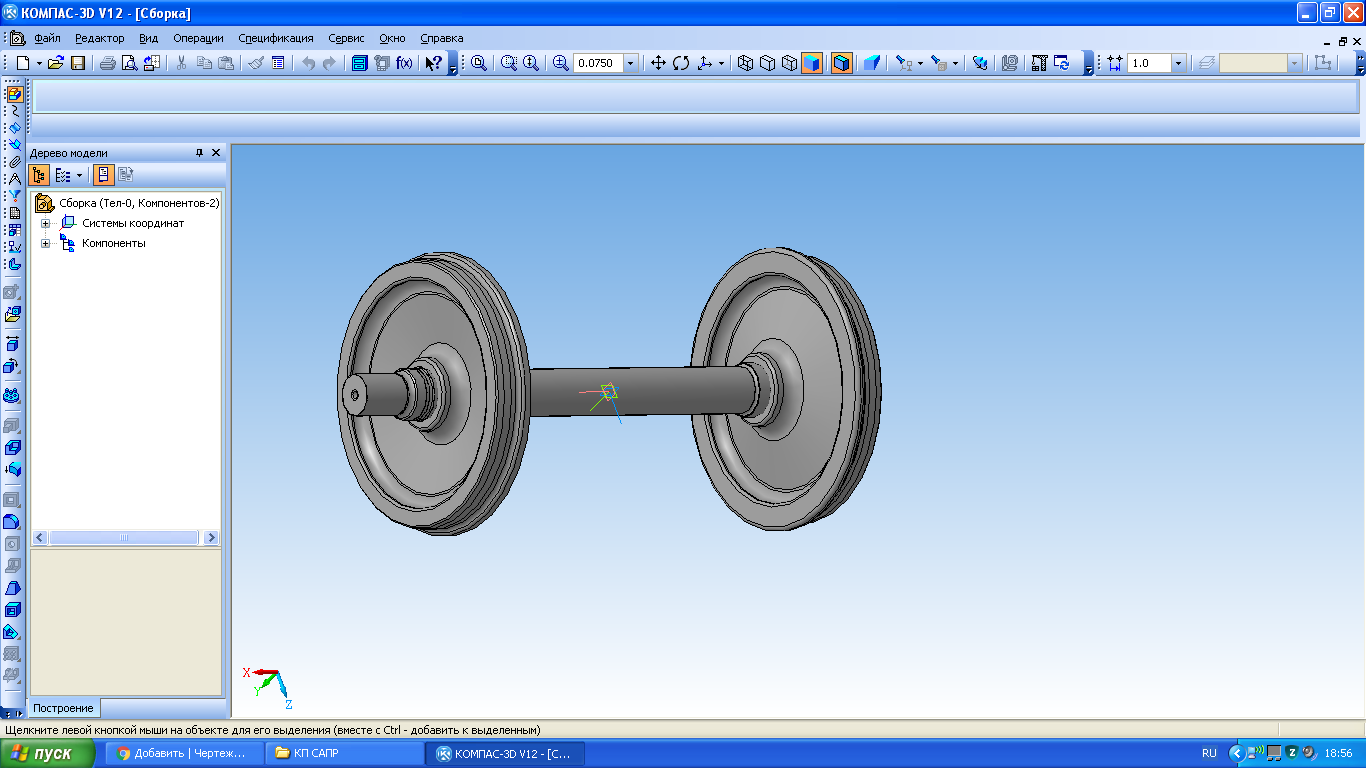The width and height of the screenshot is (1366, 768).
Task: Click the model tree horizontal scrollbar thumb
Action: [124, 538]
